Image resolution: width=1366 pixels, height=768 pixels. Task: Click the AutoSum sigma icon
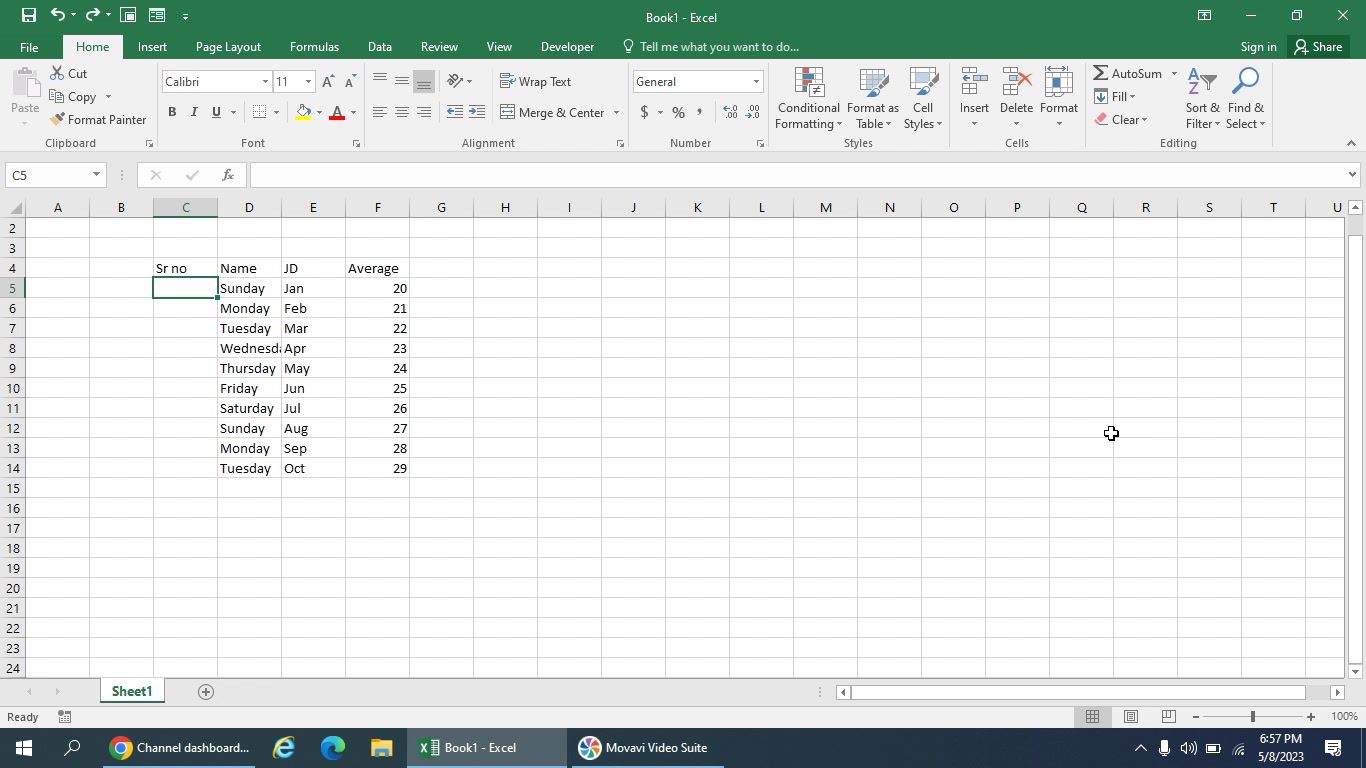pyautogui.click(x=1100, y=73)
